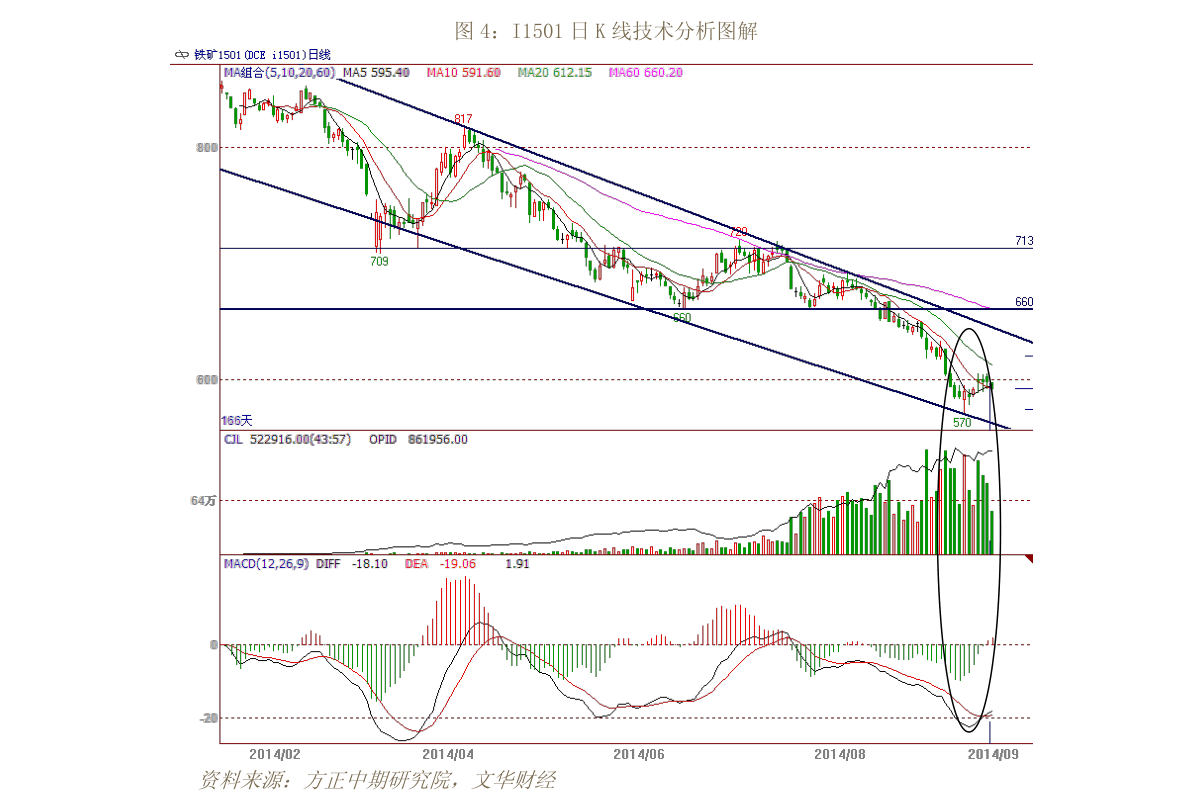
Task: Select the 713 horizontal price line label
Action: (x=1024, y=241)
